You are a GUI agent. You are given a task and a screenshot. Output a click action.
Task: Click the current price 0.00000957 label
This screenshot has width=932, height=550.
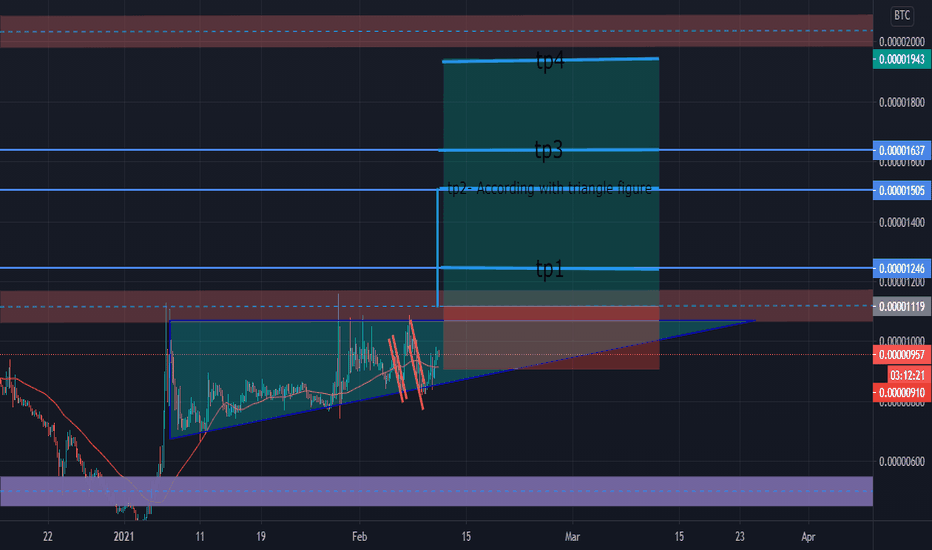(902, 354)
